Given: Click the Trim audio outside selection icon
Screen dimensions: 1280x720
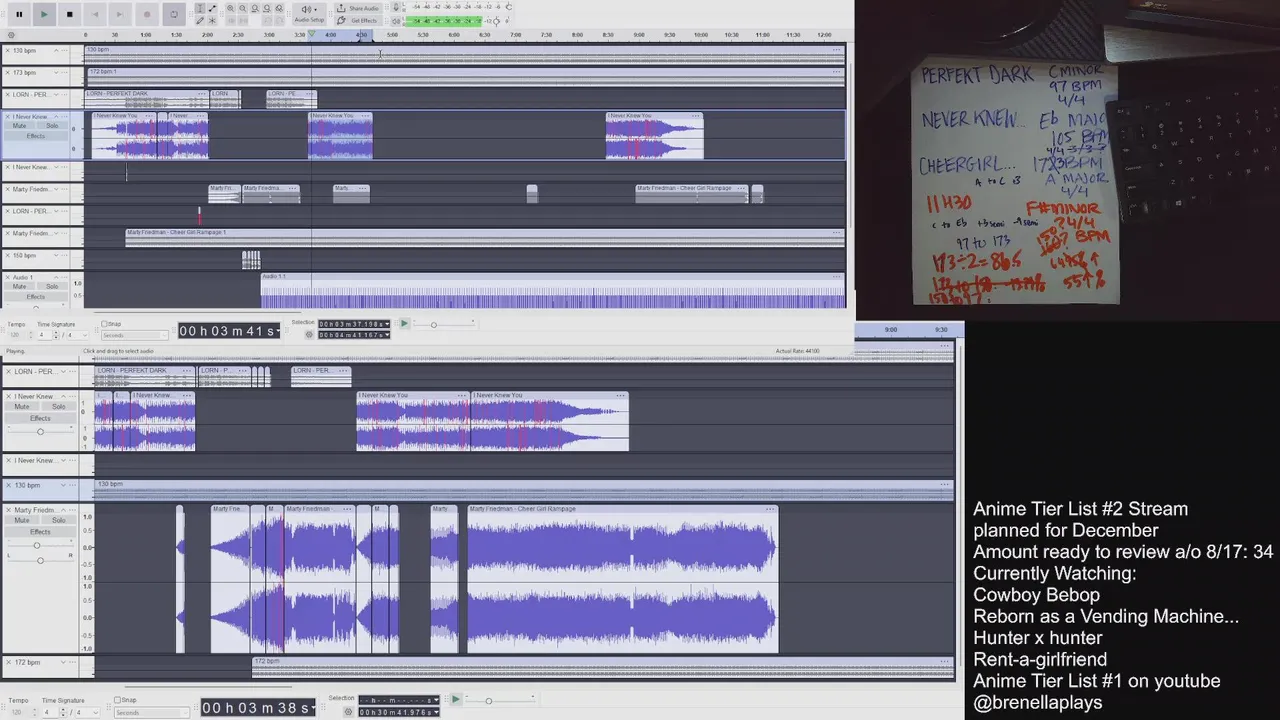Looking at the screenshot, I should [x=230, y=20].
